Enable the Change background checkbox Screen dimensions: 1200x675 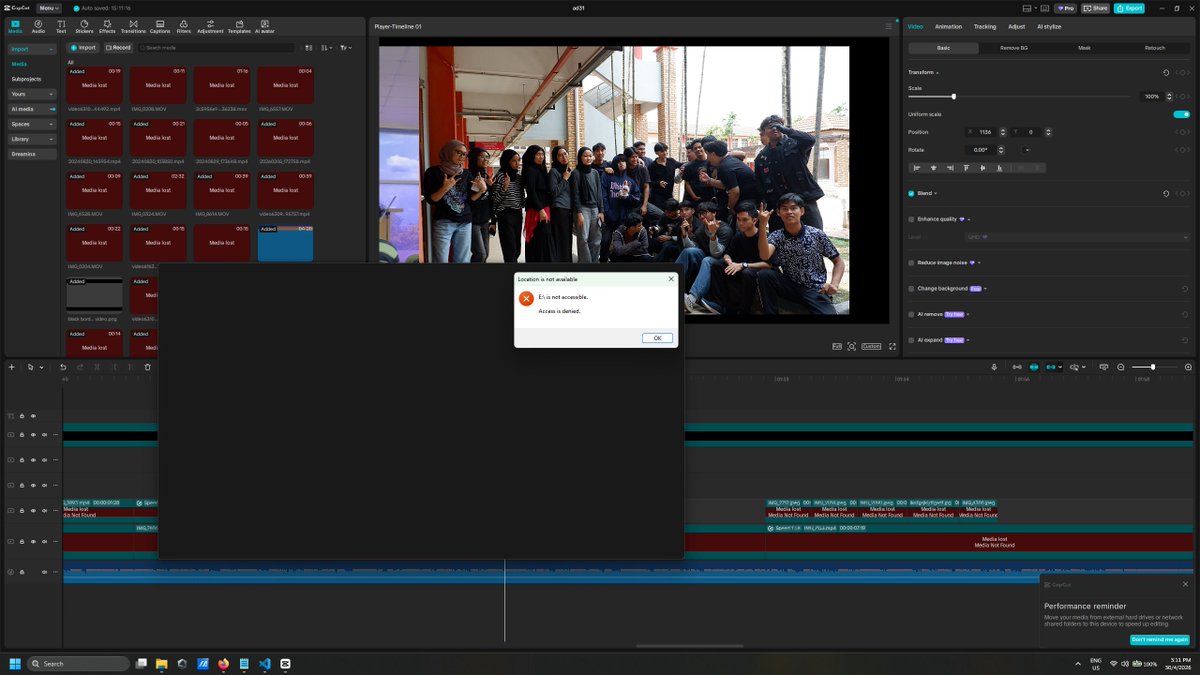click(911, 288)
